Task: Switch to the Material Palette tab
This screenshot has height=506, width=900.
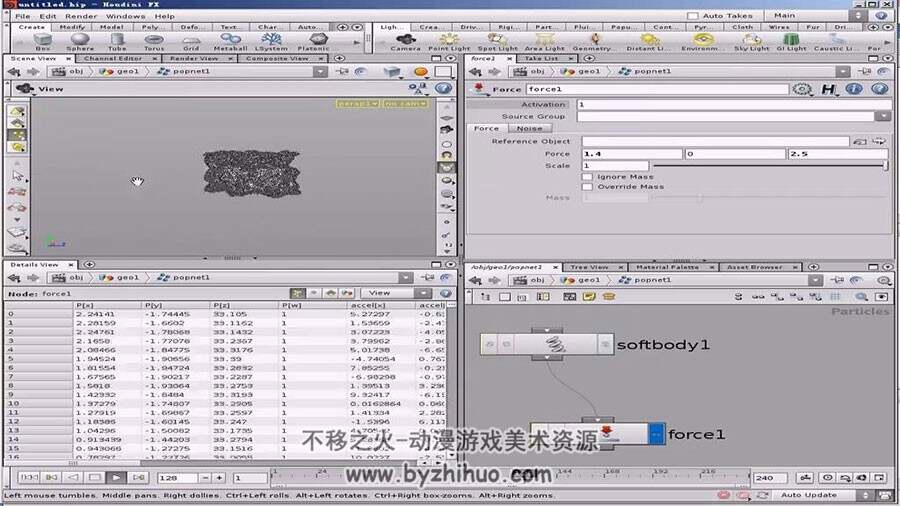Action: tap(668, 267)
